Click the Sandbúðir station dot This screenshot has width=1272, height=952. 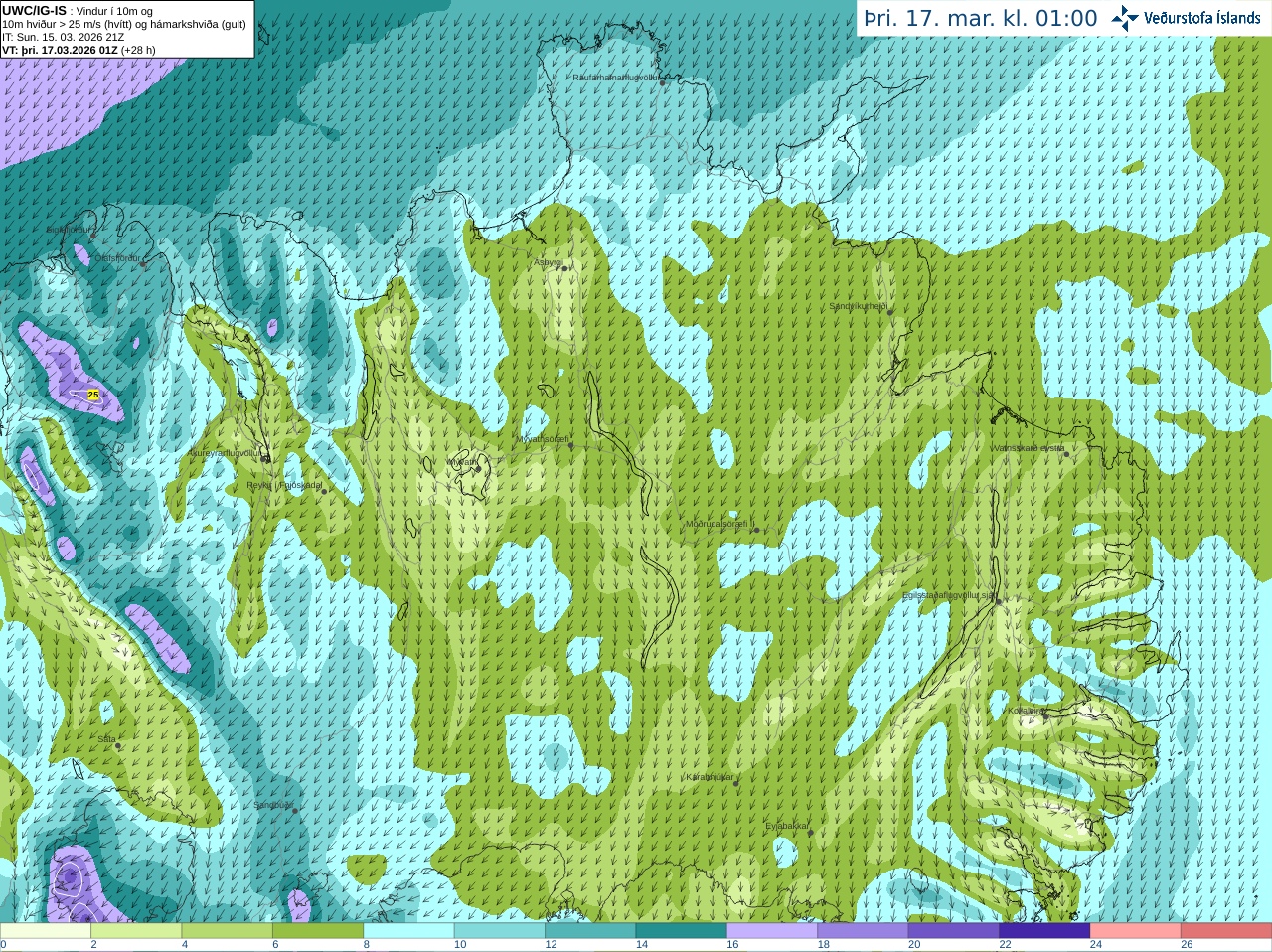coord(295,811)
